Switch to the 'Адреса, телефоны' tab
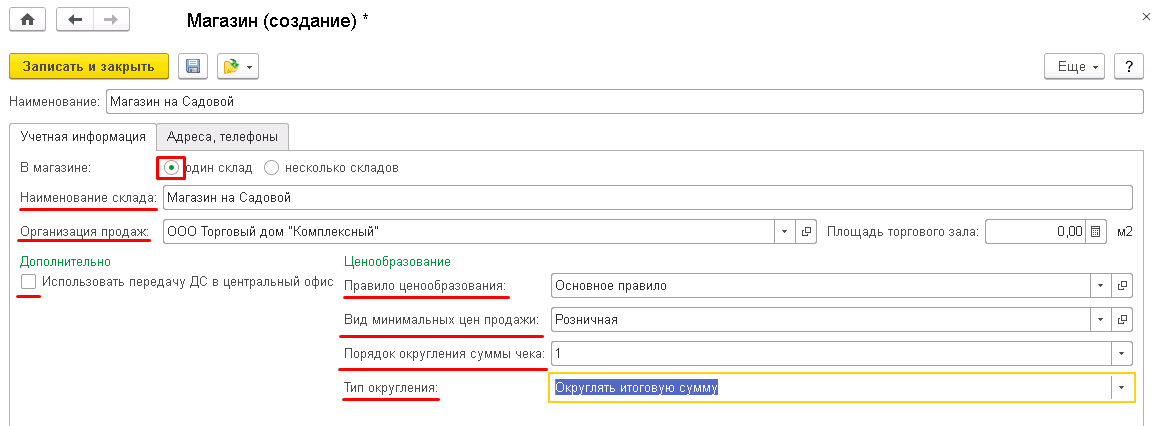The width and height of the screenshot is (1162, 426). (x=224, y=137)
